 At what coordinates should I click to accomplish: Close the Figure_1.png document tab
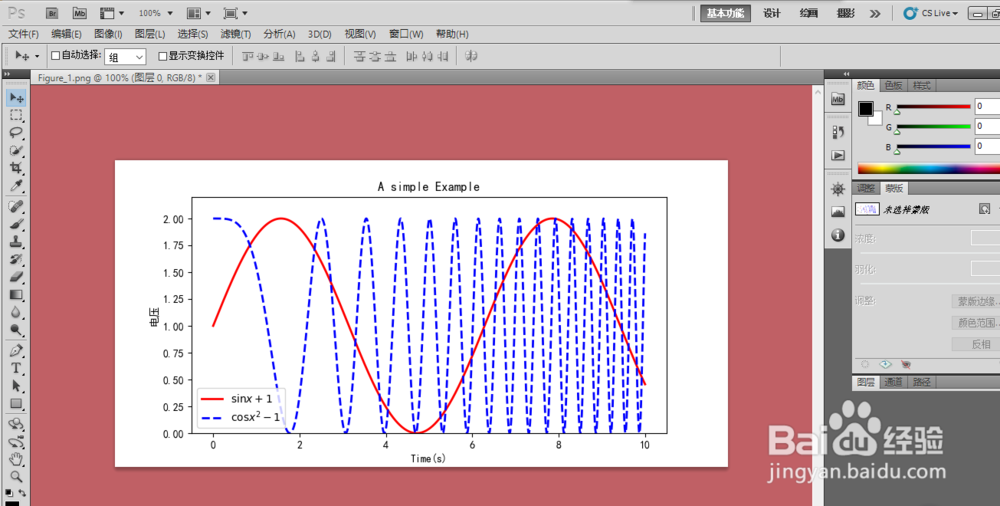click(210, 77)
